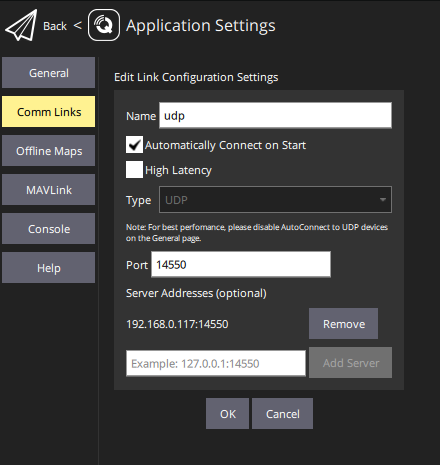The width and height of the screenshot is (440, 465).
Task: Remove server address 192.168.0.117:14550
Action: (344, 324)
